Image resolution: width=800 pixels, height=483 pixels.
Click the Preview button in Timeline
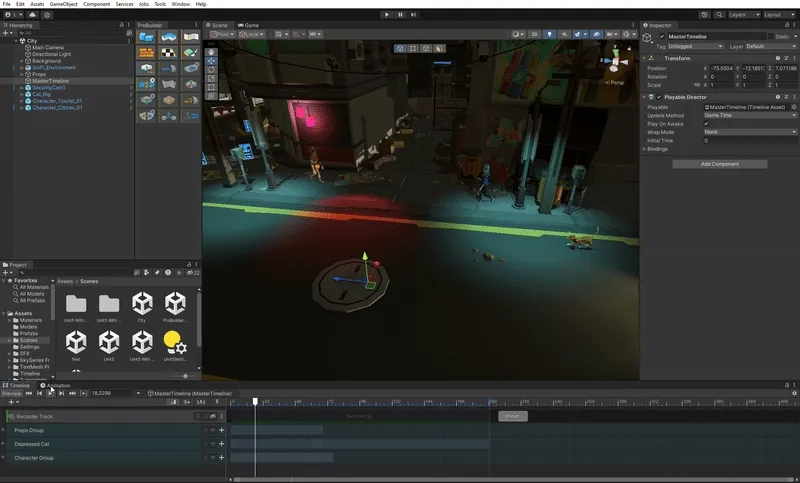pos(11,393)
